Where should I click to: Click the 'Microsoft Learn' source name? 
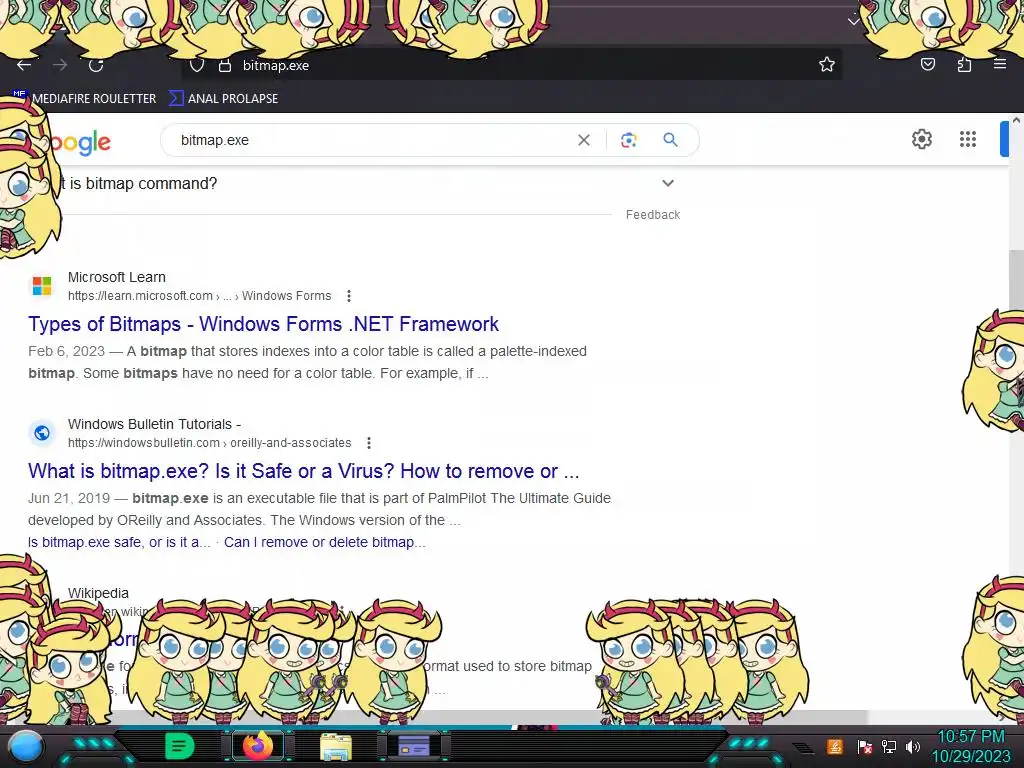click(x=117, y=277)
